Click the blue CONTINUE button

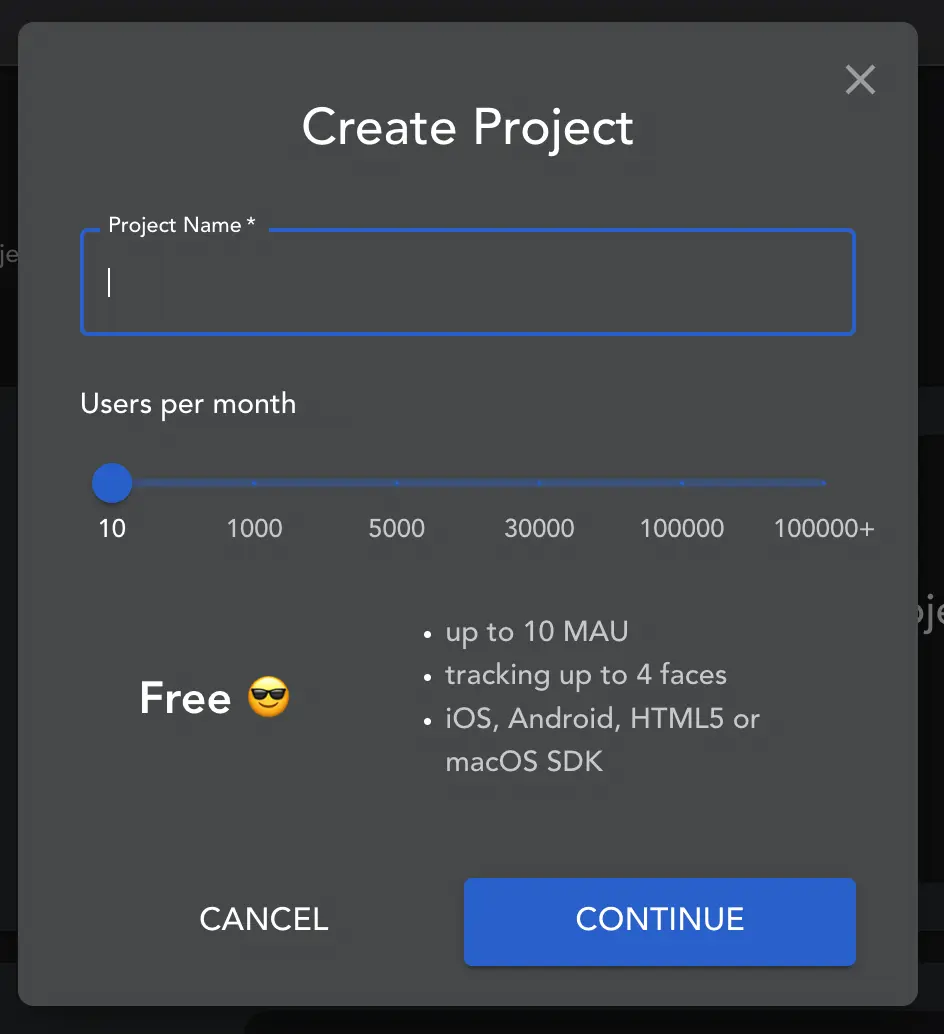pos(660,922)
